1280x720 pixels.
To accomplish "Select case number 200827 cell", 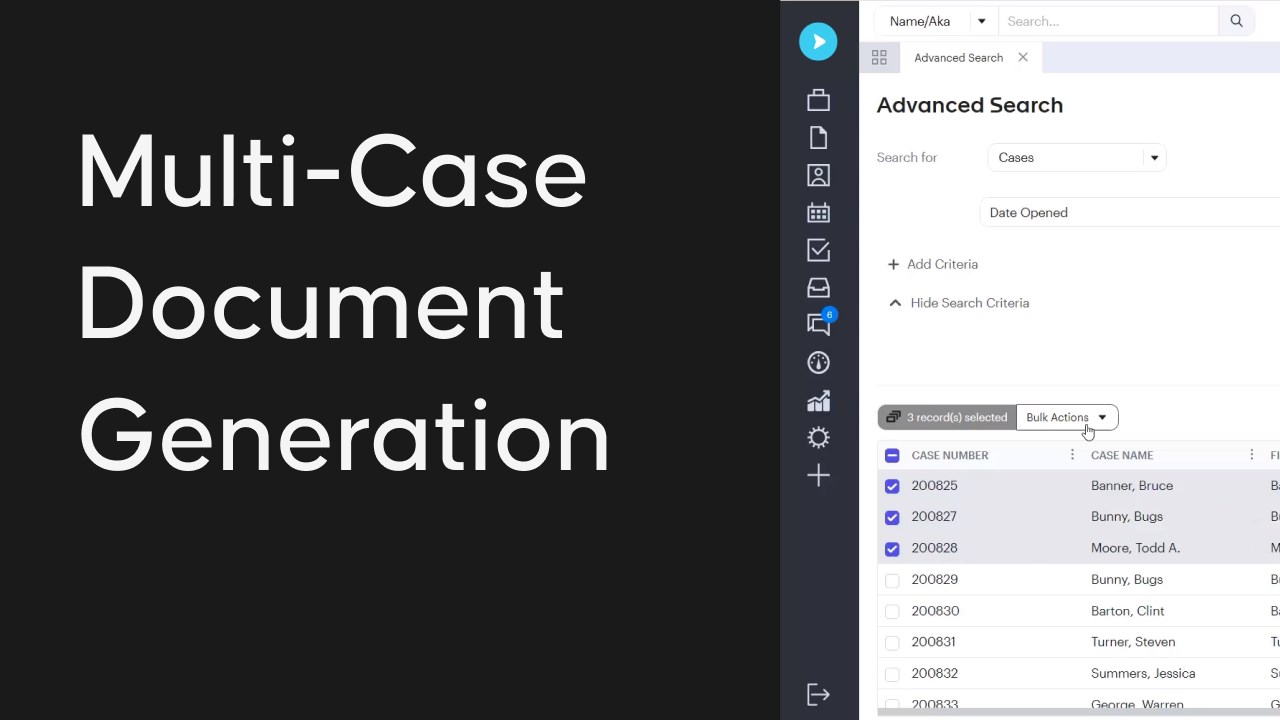I will click(934, 517).
